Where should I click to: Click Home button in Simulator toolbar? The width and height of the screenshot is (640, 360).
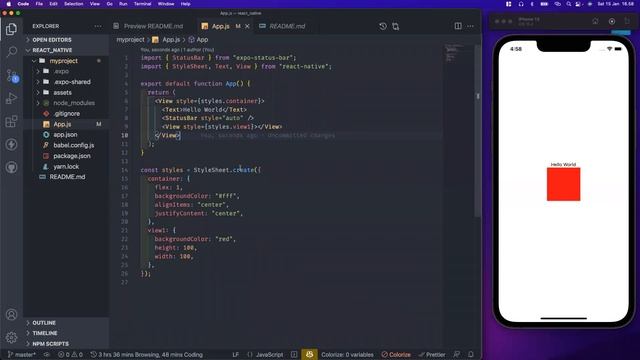point(595,21)
